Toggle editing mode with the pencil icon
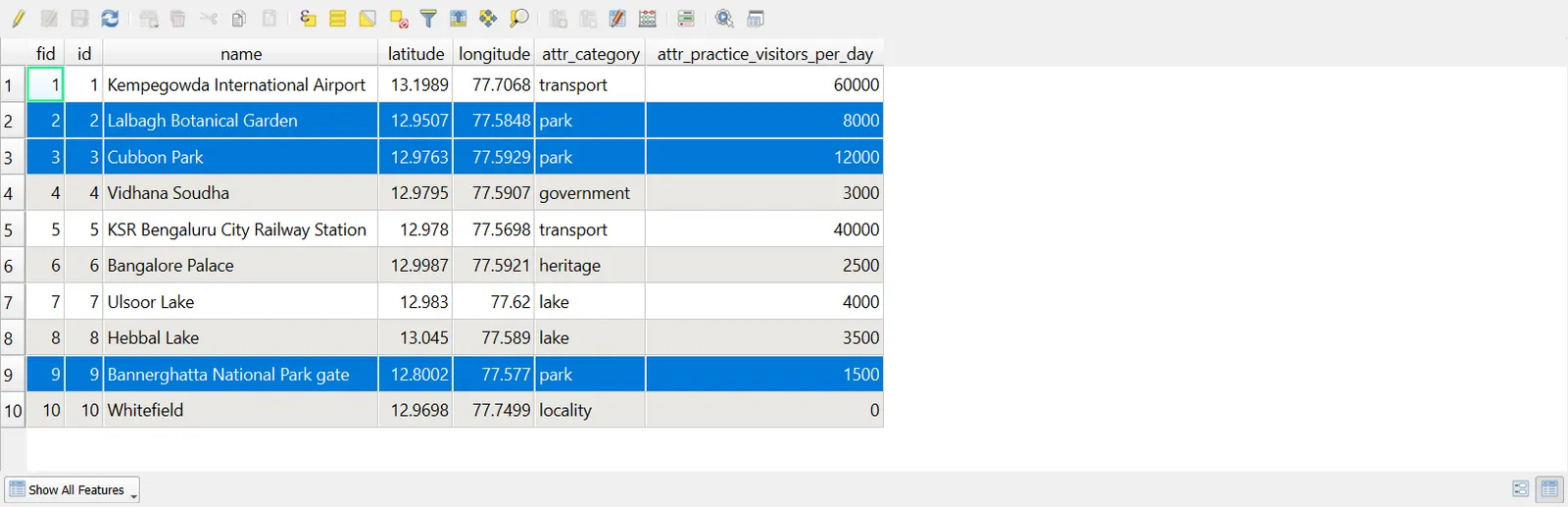 19,19
